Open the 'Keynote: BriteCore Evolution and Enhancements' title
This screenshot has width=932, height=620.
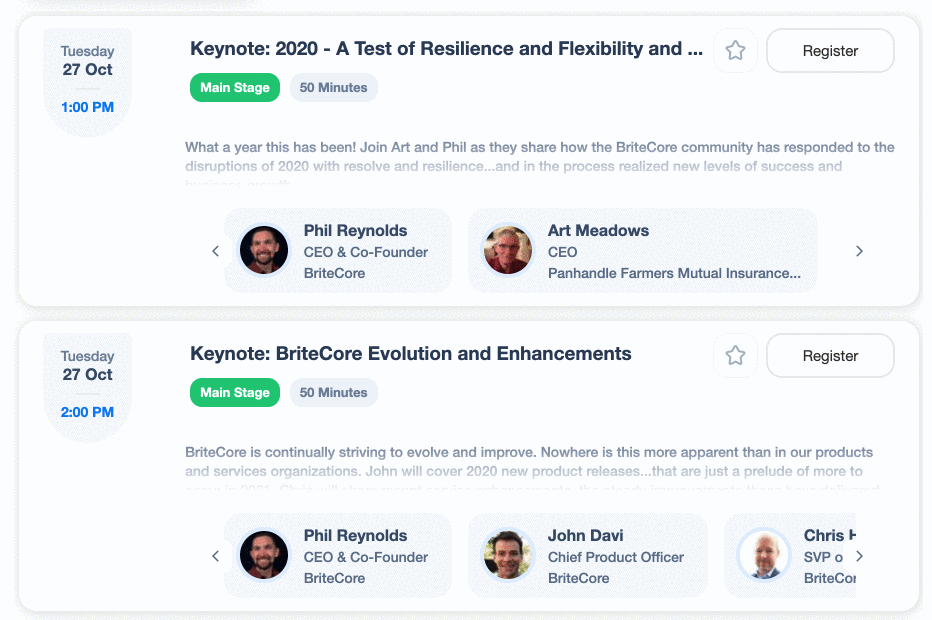(411, 354)
